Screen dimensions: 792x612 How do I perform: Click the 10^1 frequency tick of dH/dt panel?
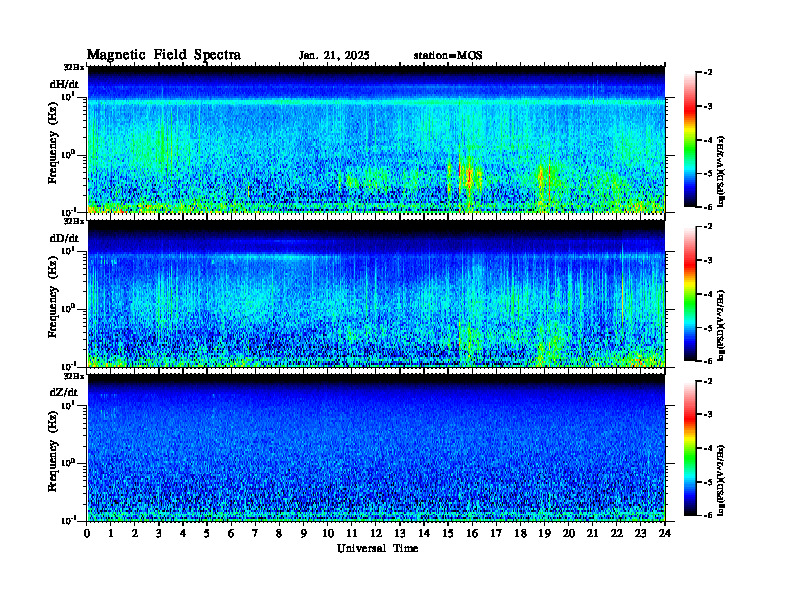pos(68,96)
